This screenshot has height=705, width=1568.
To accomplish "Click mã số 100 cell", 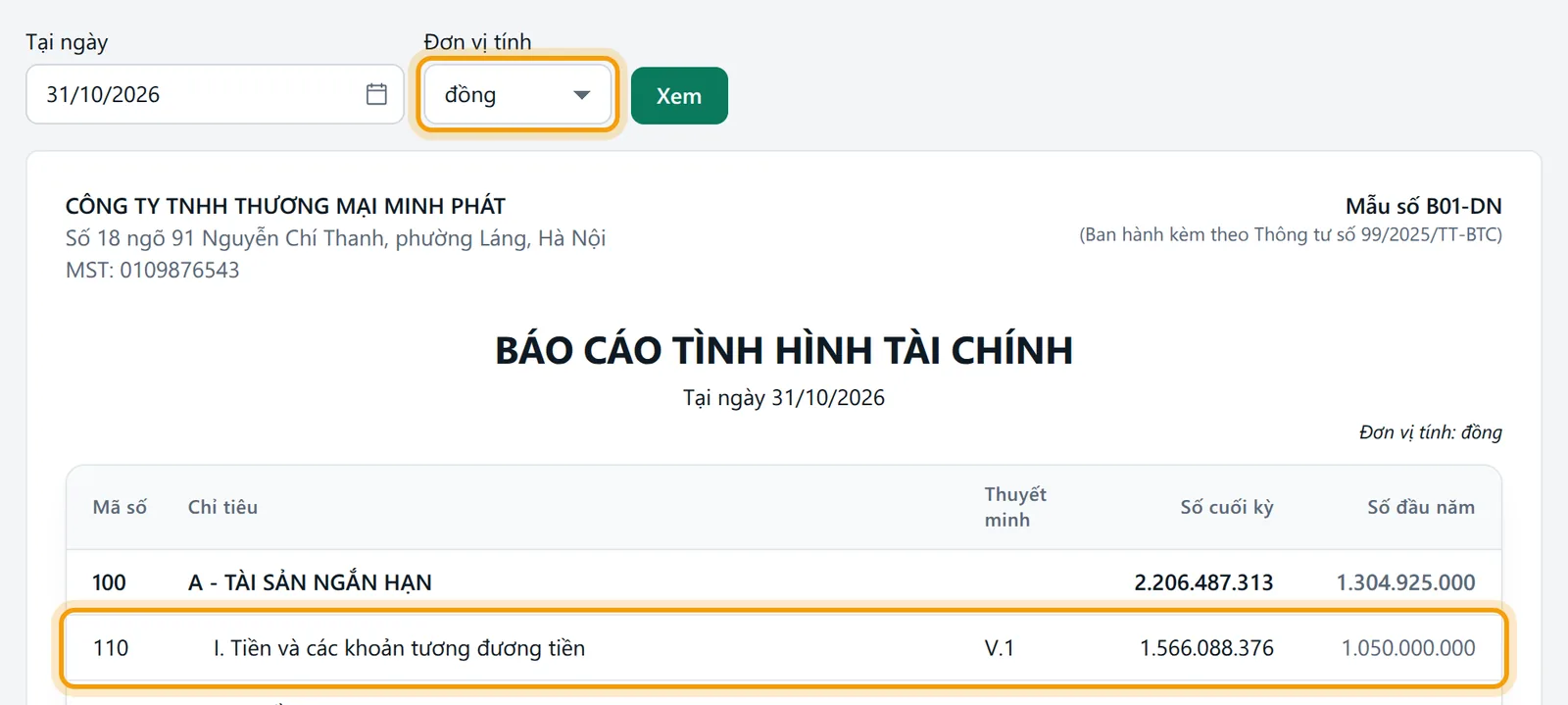I will 109,582.
